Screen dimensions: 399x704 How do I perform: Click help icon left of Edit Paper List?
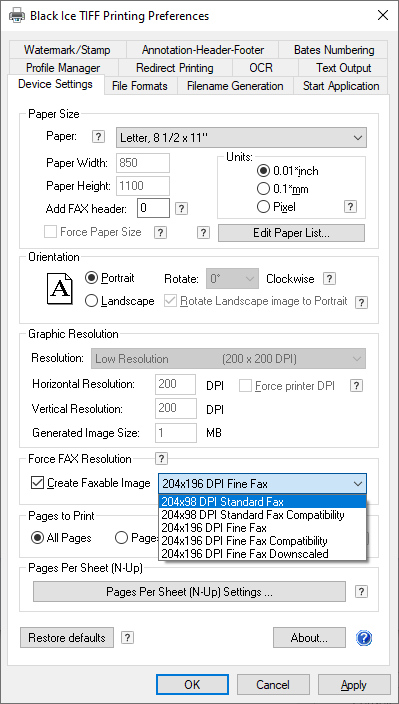(x=203, y=232)
